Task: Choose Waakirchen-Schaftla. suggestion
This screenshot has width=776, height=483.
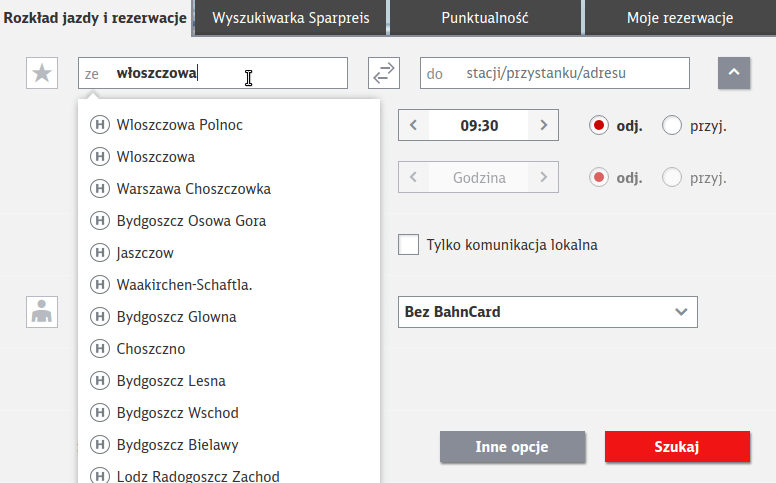Action: tap(229, 285)
